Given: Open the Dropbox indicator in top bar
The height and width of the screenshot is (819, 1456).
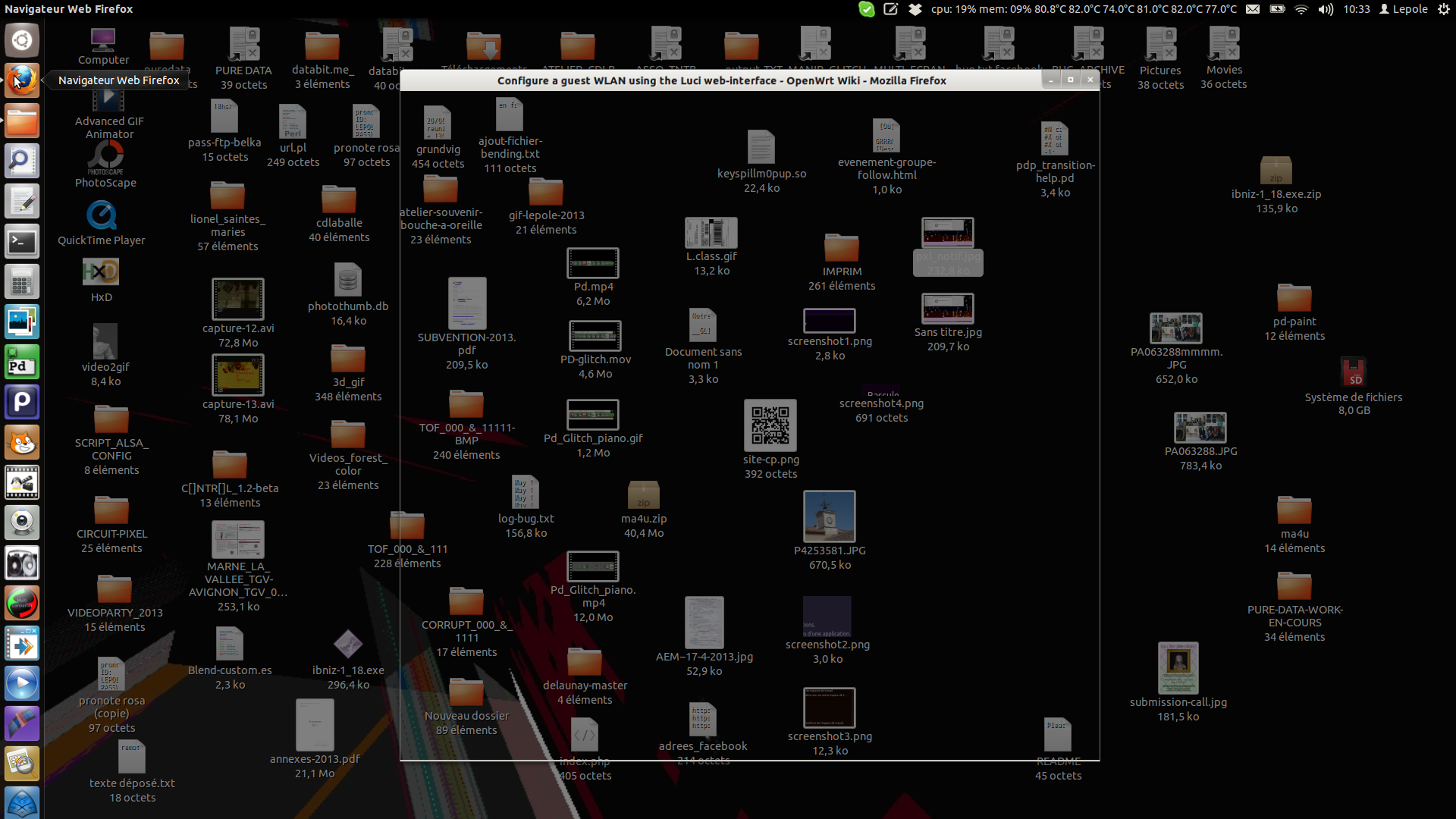Looking at the screenshot, I should (915, 9).
